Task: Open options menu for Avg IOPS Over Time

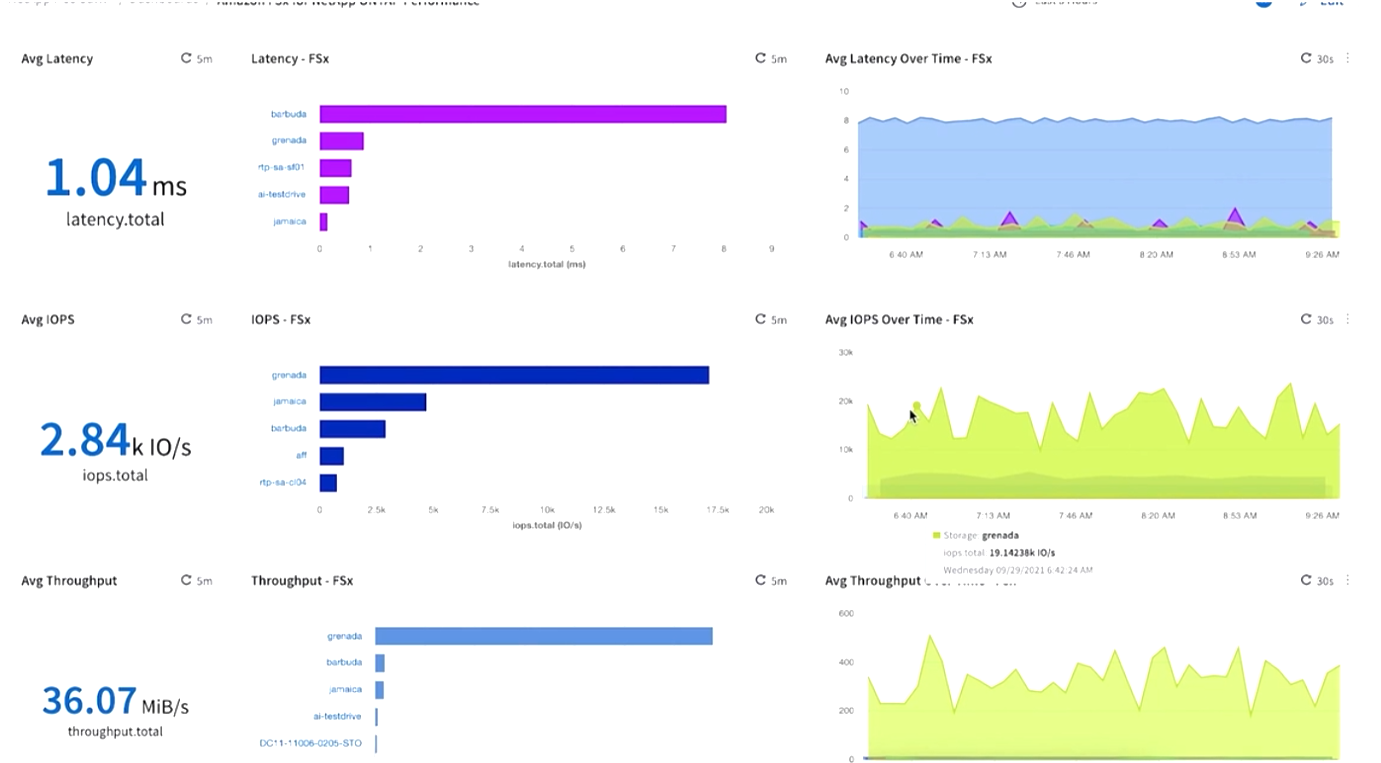Action: click(1348, 320)
